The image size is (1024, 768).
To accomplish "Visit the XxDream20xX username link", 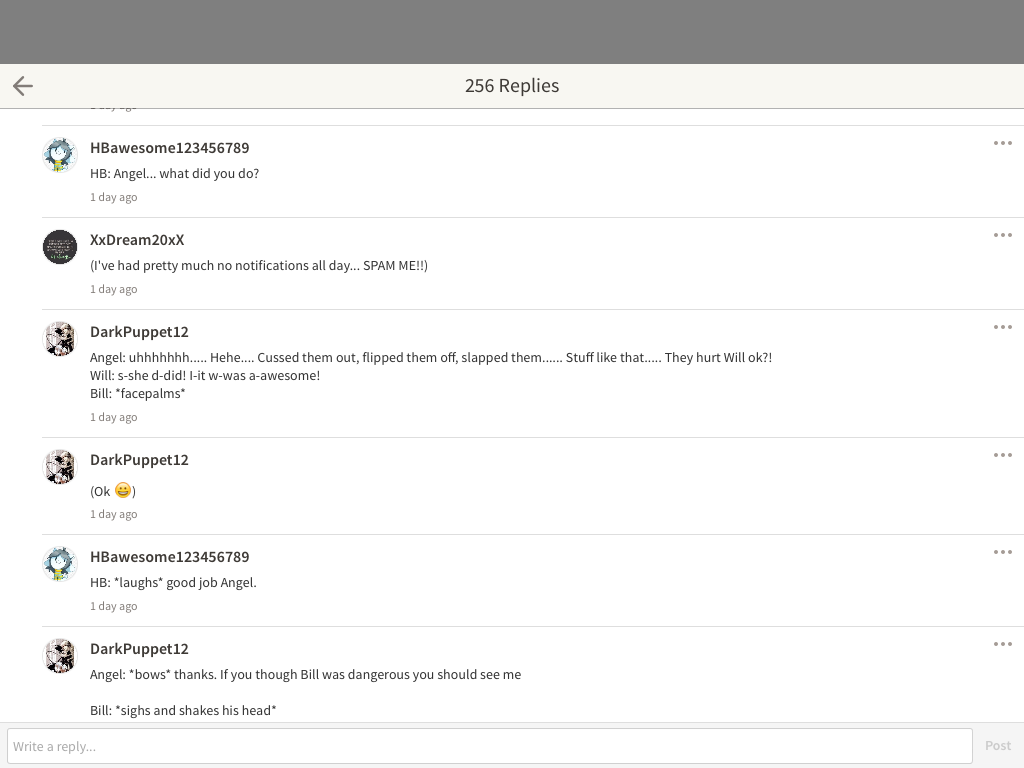I will click(137, 240).
